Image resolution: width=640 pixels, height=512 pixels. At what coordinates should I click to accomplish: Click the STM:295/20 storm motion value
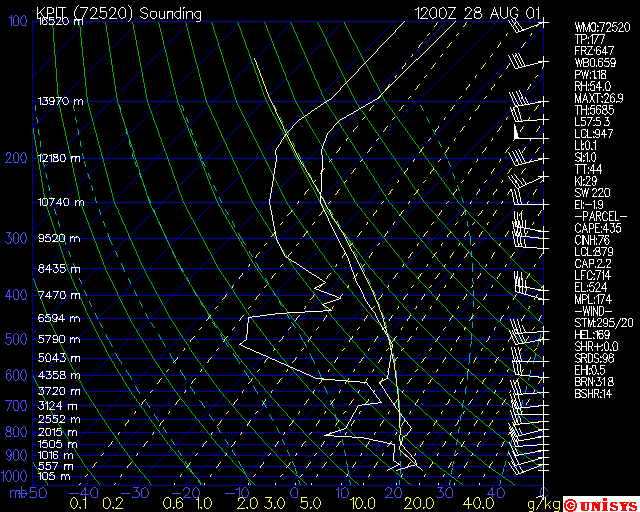(x=602, y=323)
